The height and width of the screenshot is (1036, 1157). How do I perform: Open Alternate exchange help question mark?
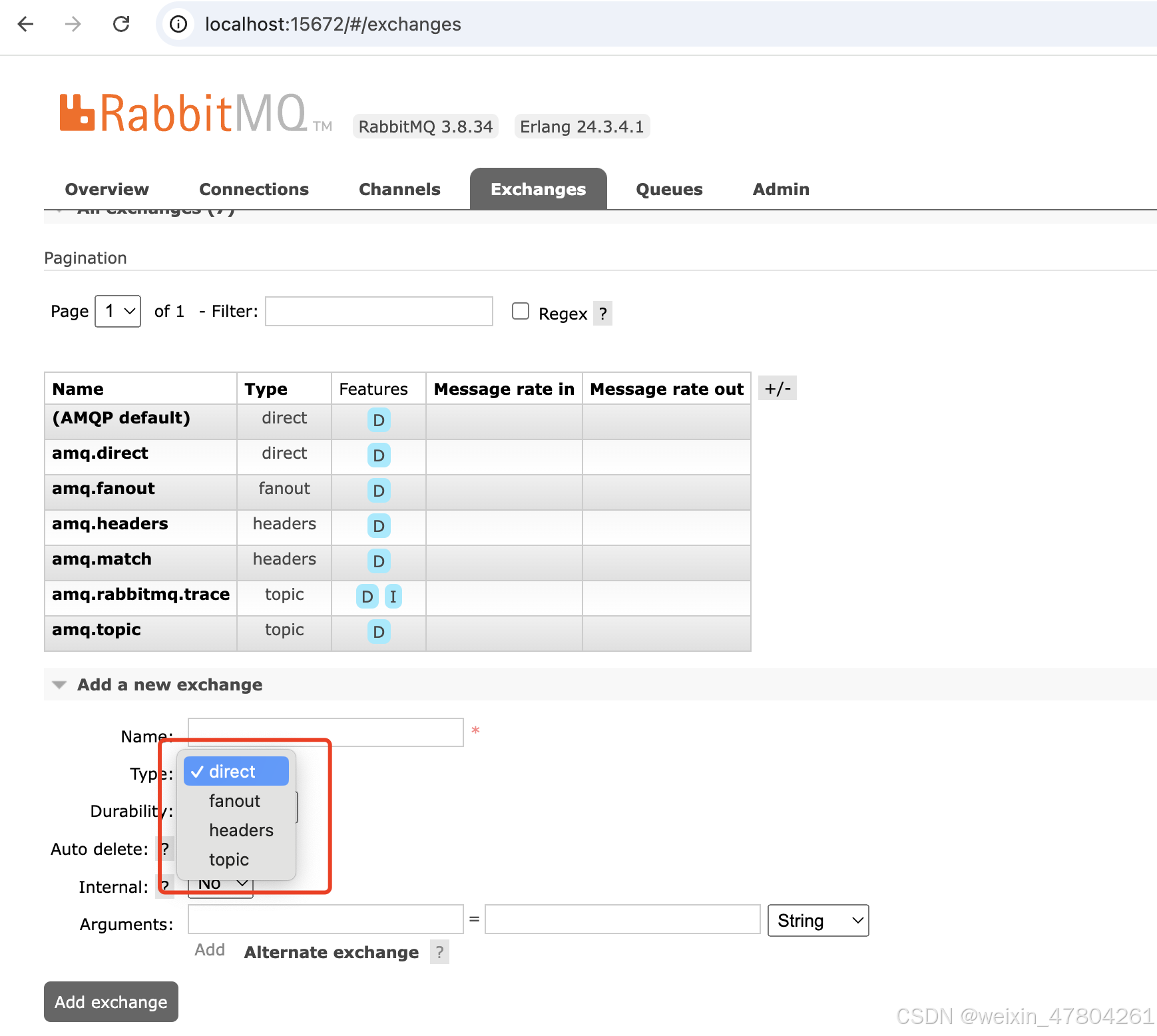coord(439,952)
